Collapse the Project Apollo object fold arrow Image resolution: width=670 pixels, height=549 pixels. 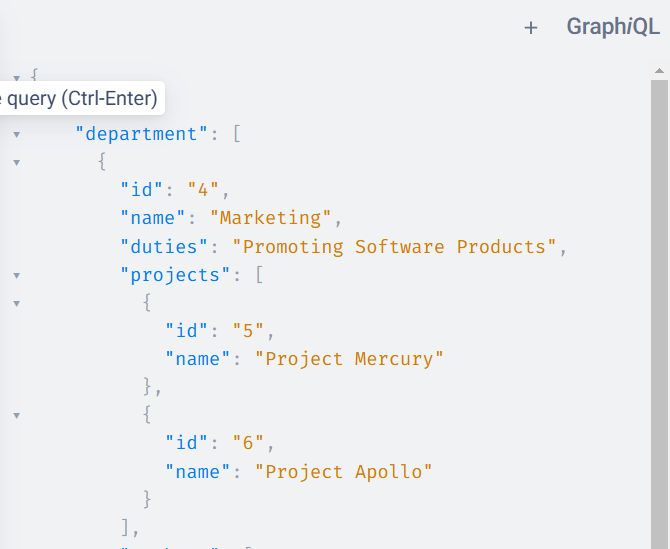coord(17,415)
